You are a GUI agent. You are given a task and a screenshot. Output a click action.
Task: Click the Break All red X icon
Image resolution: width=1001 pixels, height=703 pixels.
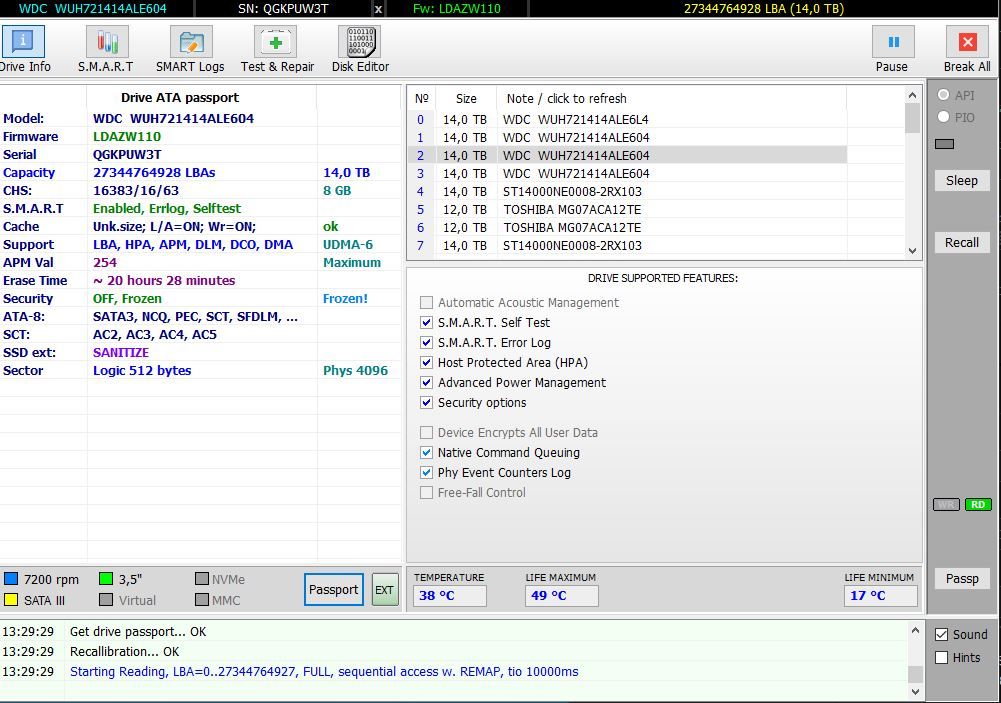click(x=967, y=42)
